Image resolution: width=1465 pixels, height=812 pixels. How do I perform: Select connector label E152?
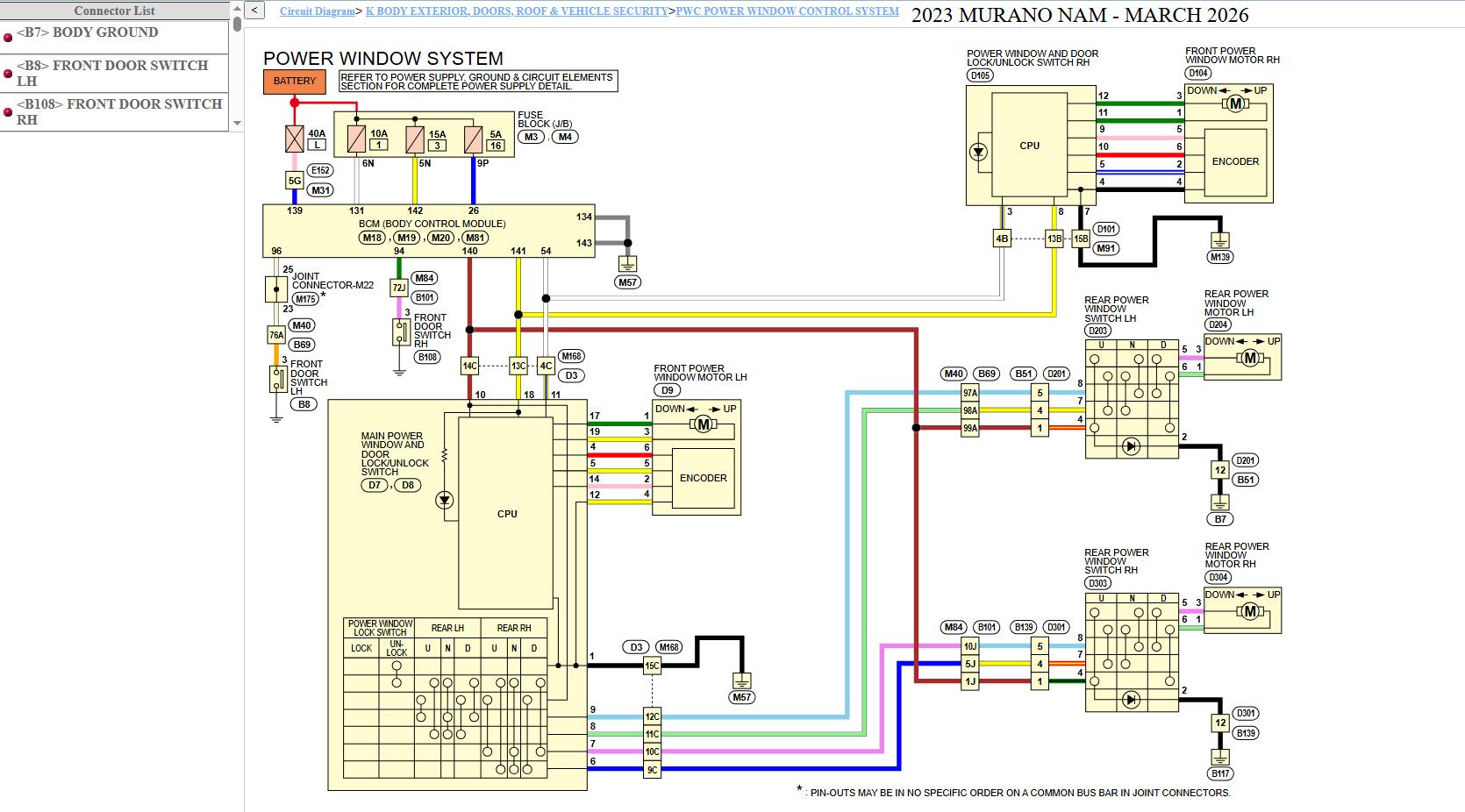click(320, 171)
